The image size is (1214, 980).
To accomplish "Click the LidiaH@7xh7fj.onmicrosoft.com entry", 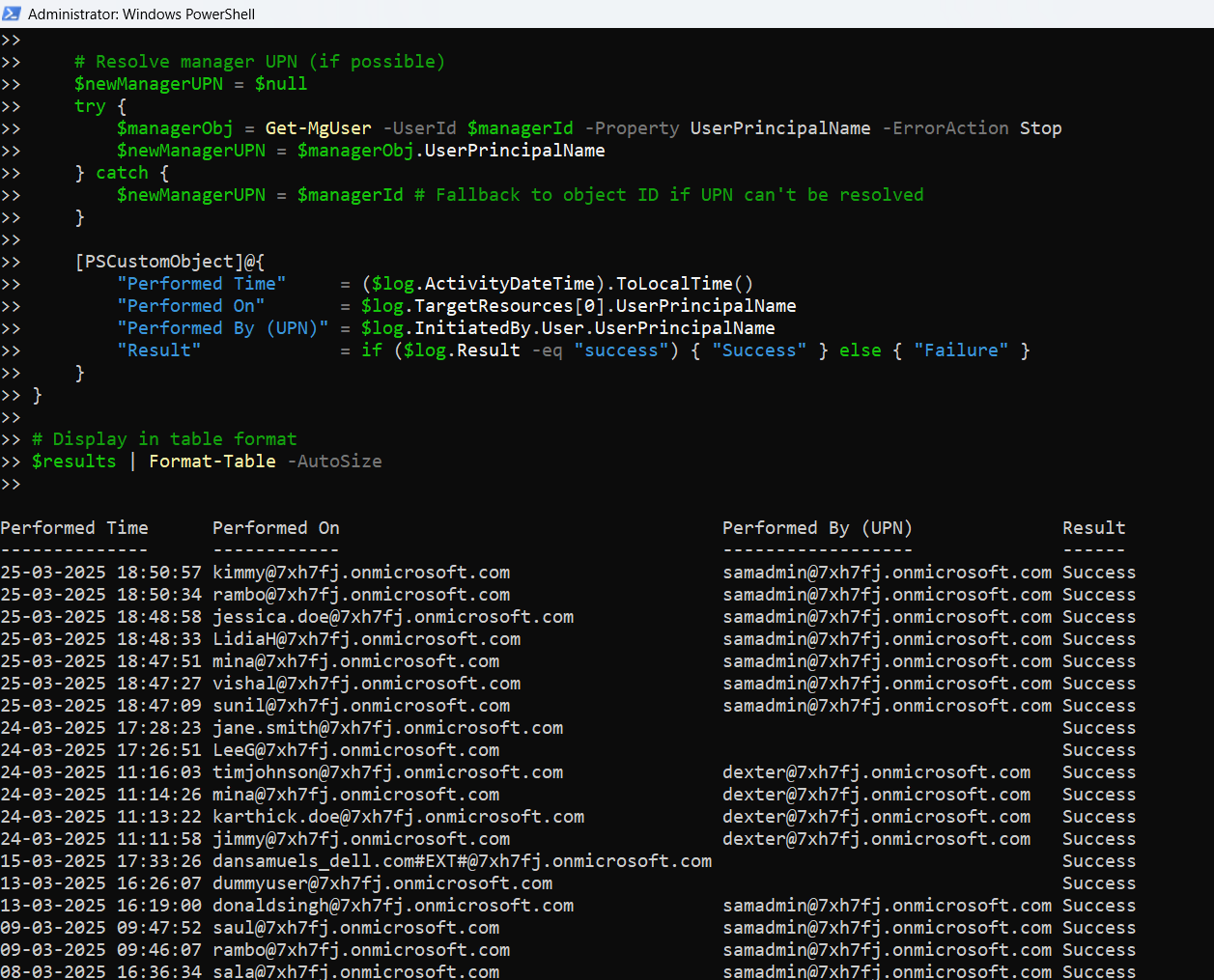I will [366, 639].
